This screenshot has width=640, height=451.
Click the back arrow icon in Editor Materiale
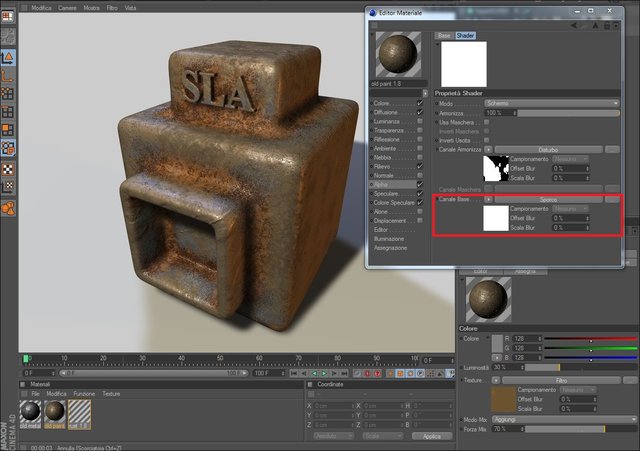(x=573, y=26)
